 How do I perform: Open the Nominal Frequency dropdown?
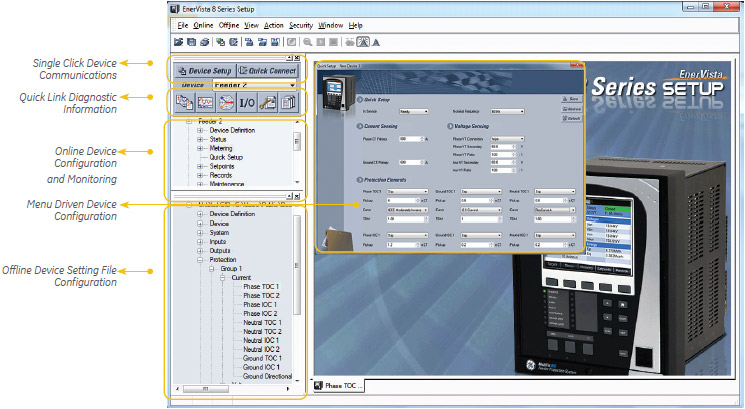tap(507, 111)
